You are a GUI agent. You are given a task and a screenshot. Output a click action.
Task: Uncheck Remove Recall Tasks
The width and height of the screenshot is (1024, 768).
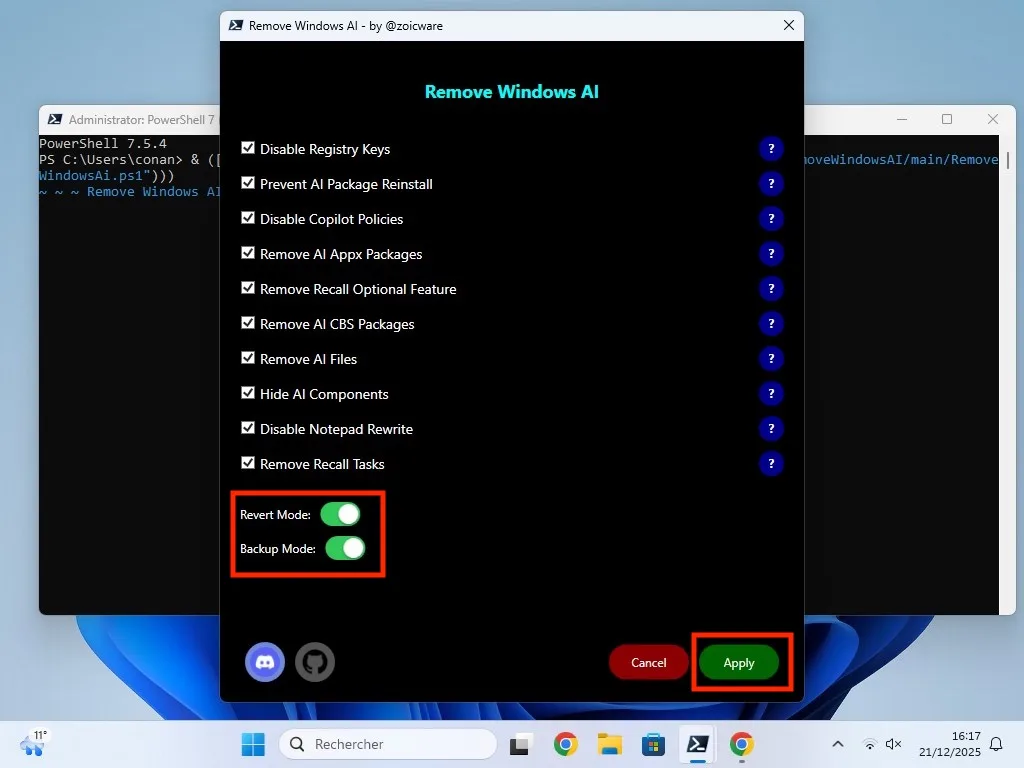click(x=248, y=462)
